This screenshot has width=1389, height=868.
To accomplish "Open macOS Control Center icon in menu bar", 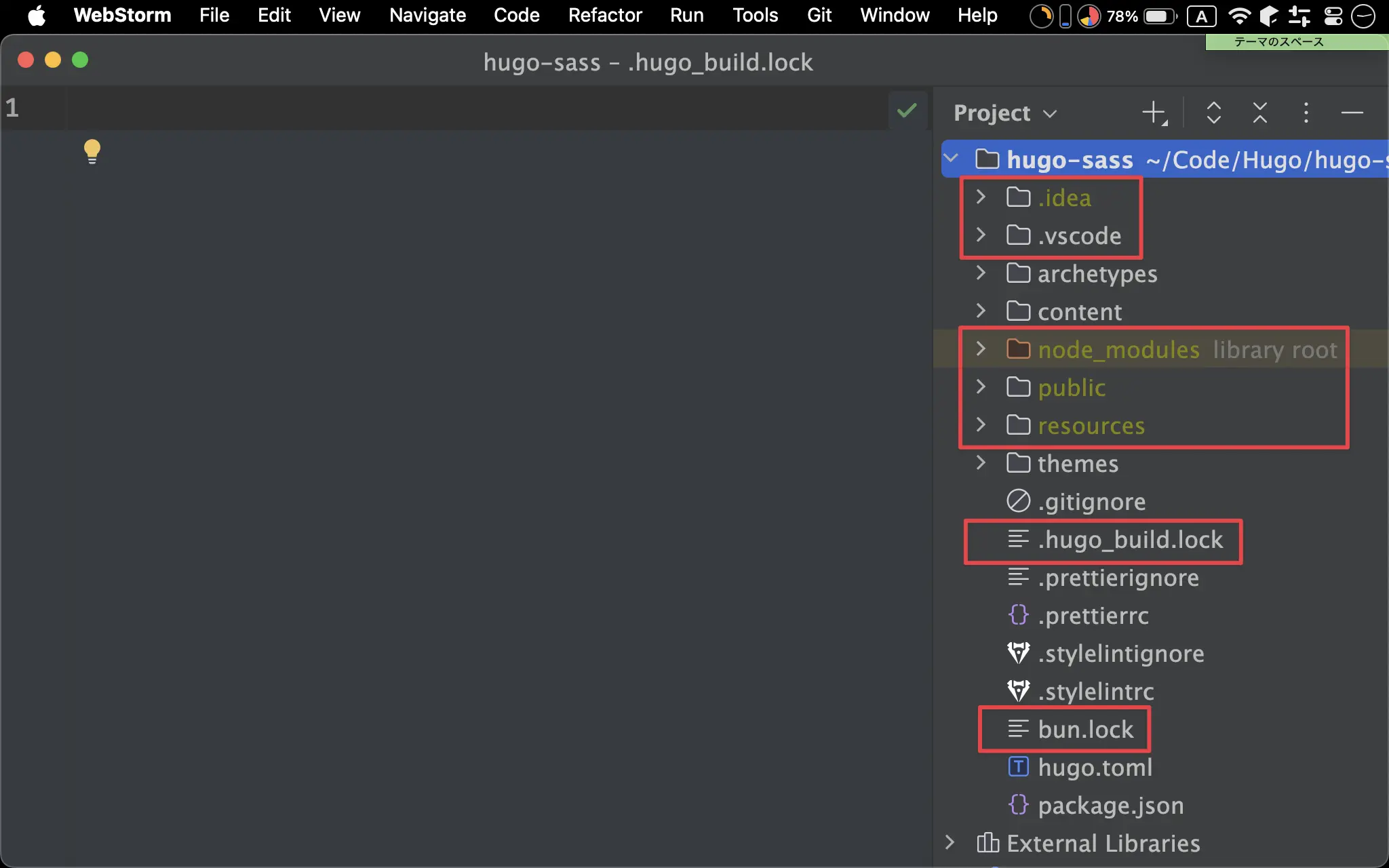I will (1333, 16).
